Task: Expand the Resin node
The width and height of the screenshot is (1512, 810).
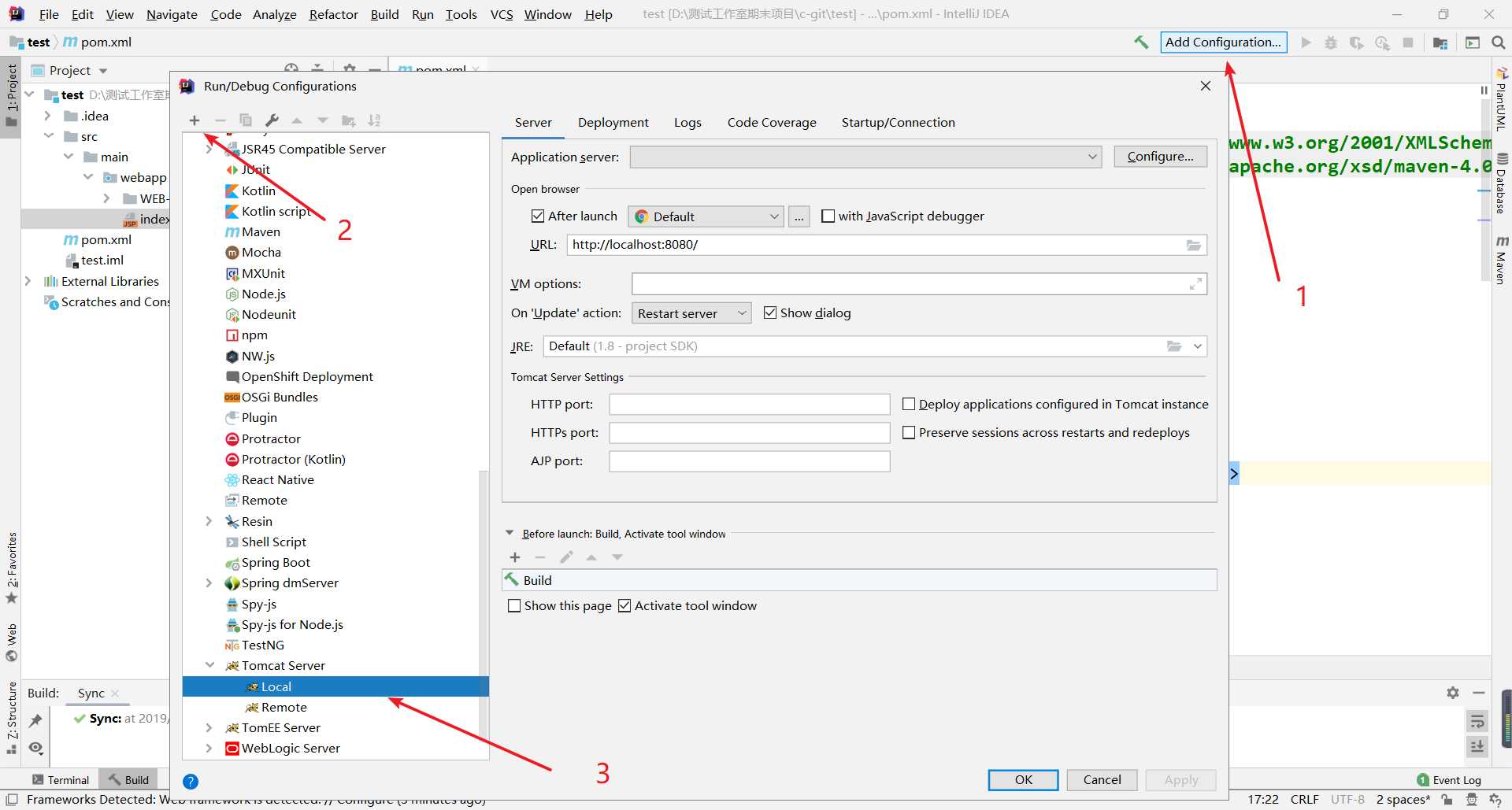Action: point(209,521)
